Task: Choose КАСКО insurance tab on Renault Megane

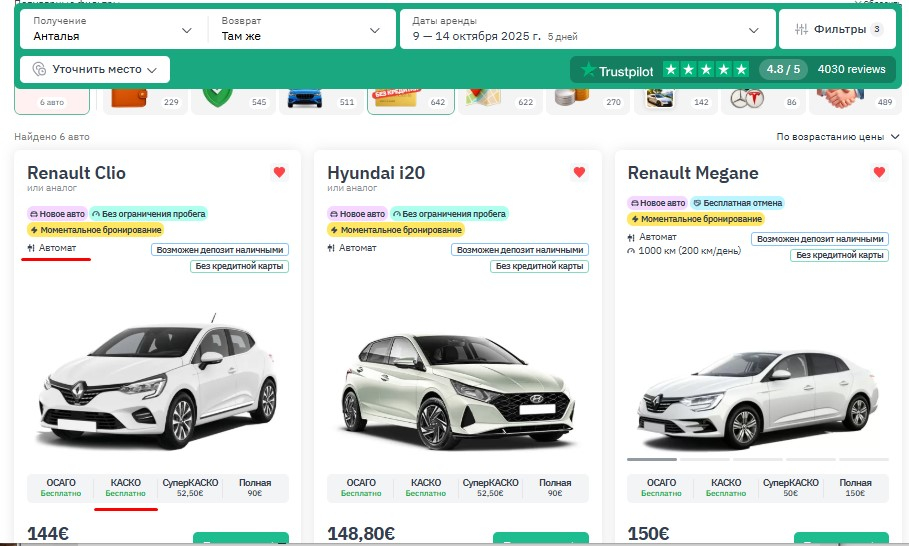Action: pos(726,488)
